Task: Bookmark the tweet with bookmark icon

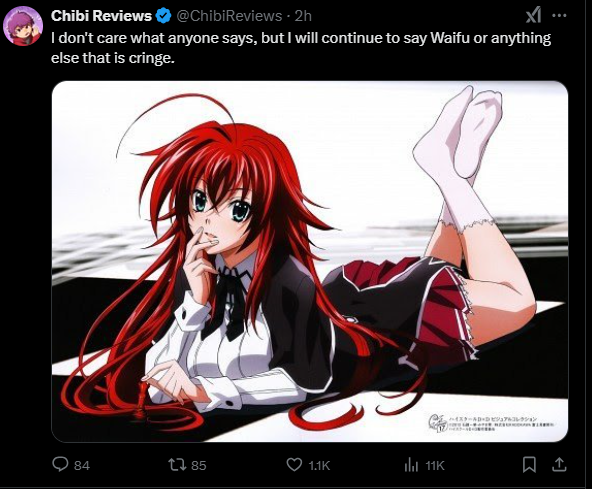Action: [x=529, y=465]
